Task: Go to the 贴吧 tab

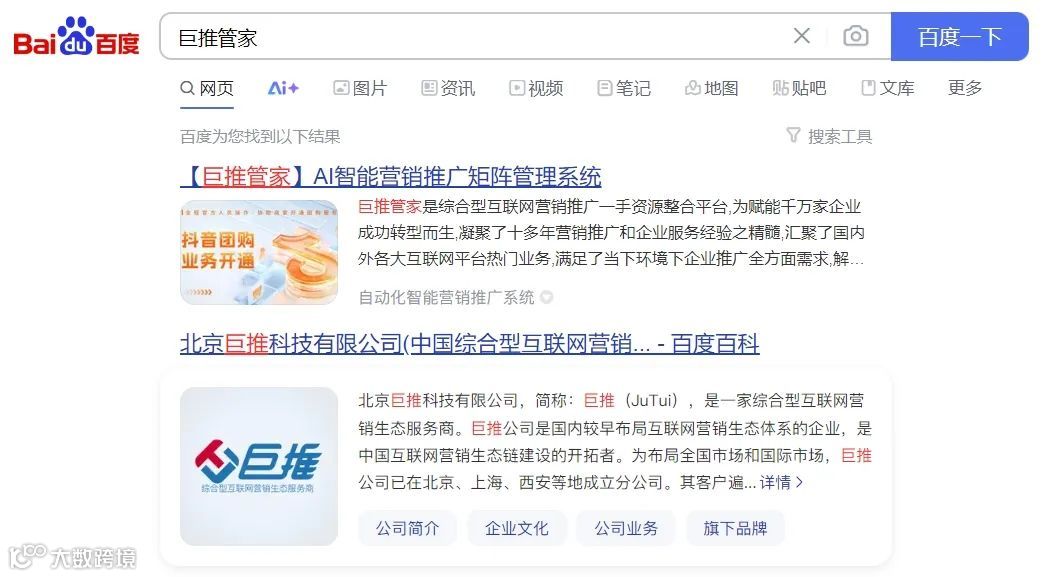Action: (x=799, y=88)
